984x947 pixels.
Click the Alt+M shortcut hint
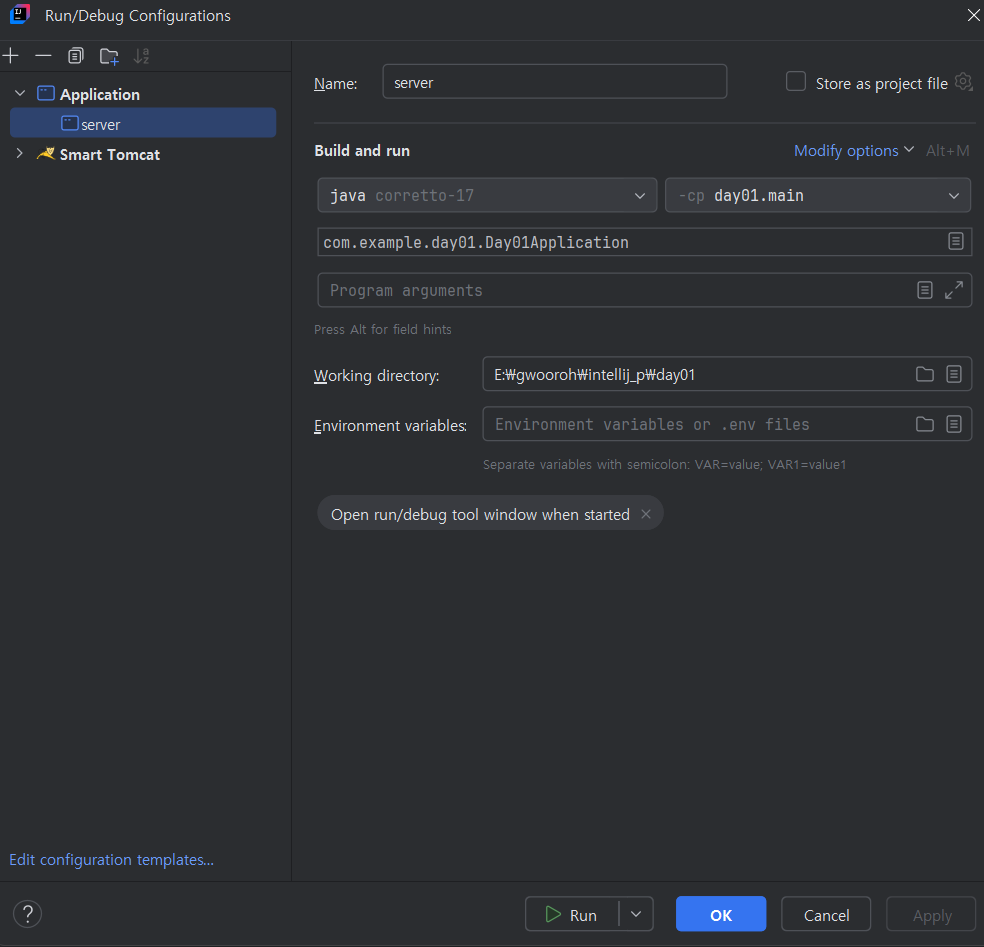coord(948,151)
